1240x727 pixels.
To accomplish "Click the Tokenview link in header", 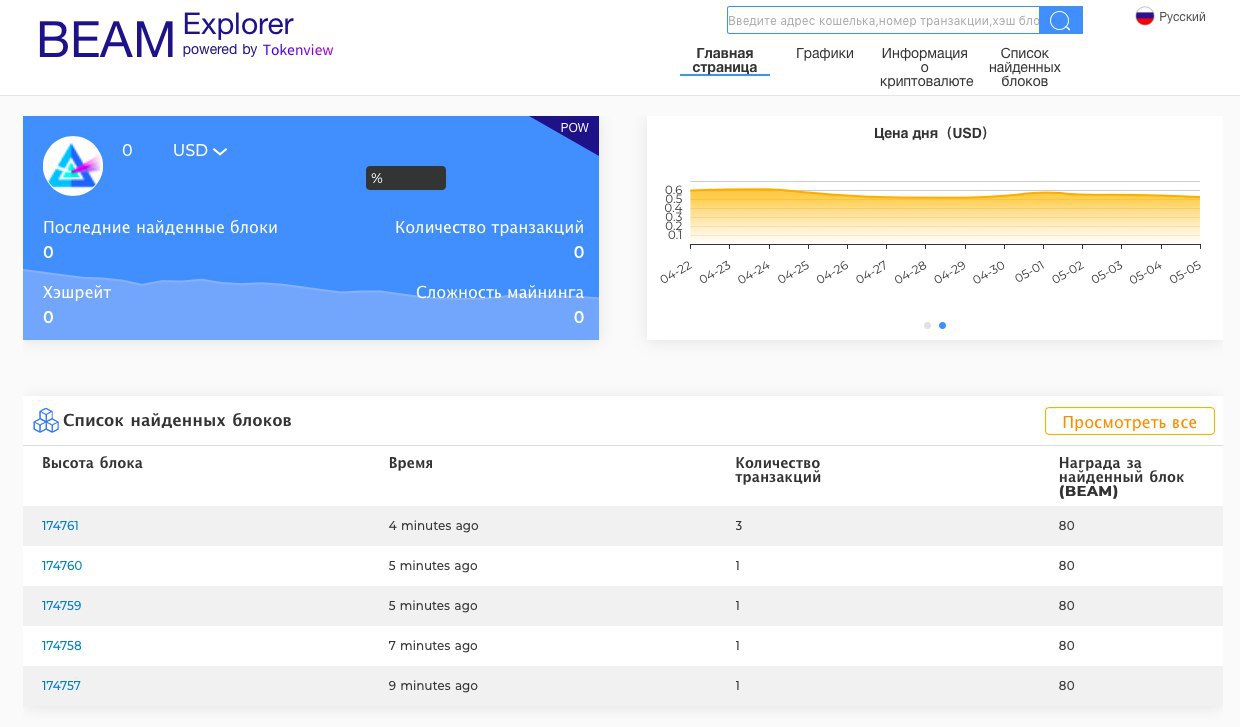I will [298, 50].
